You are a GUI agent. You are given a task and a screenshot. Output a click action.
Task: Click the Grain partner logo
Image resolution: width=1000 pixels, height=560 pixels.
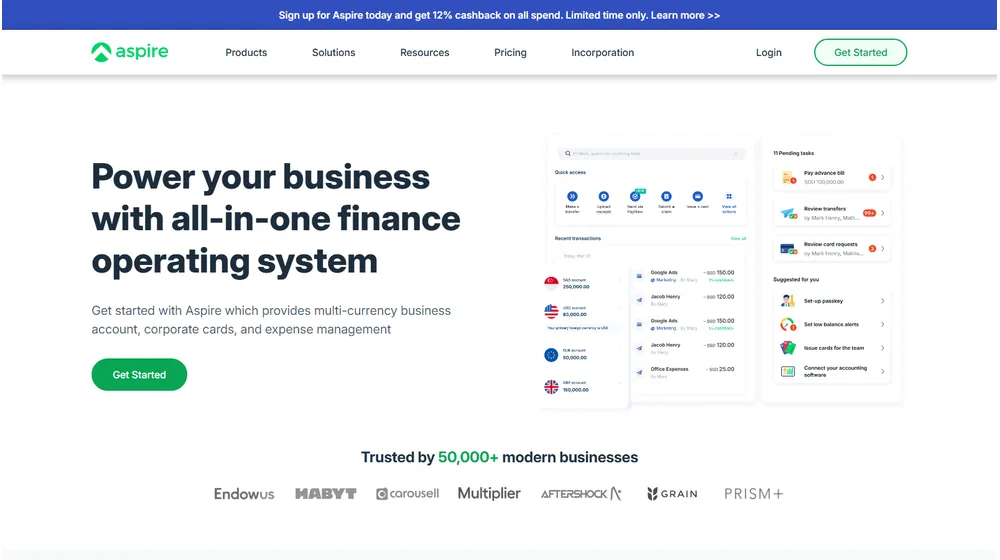[672, 494]
